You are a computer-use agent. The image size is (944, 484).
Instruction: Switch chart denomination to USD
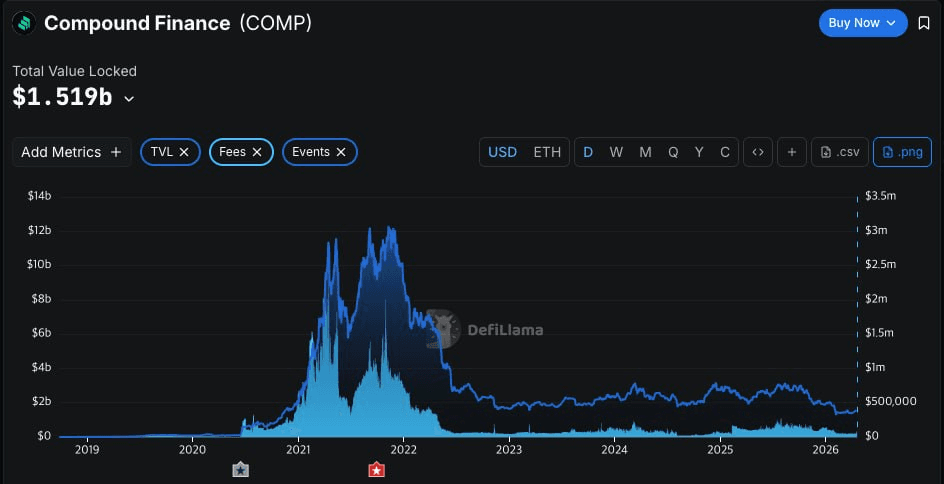click(502, 152)
